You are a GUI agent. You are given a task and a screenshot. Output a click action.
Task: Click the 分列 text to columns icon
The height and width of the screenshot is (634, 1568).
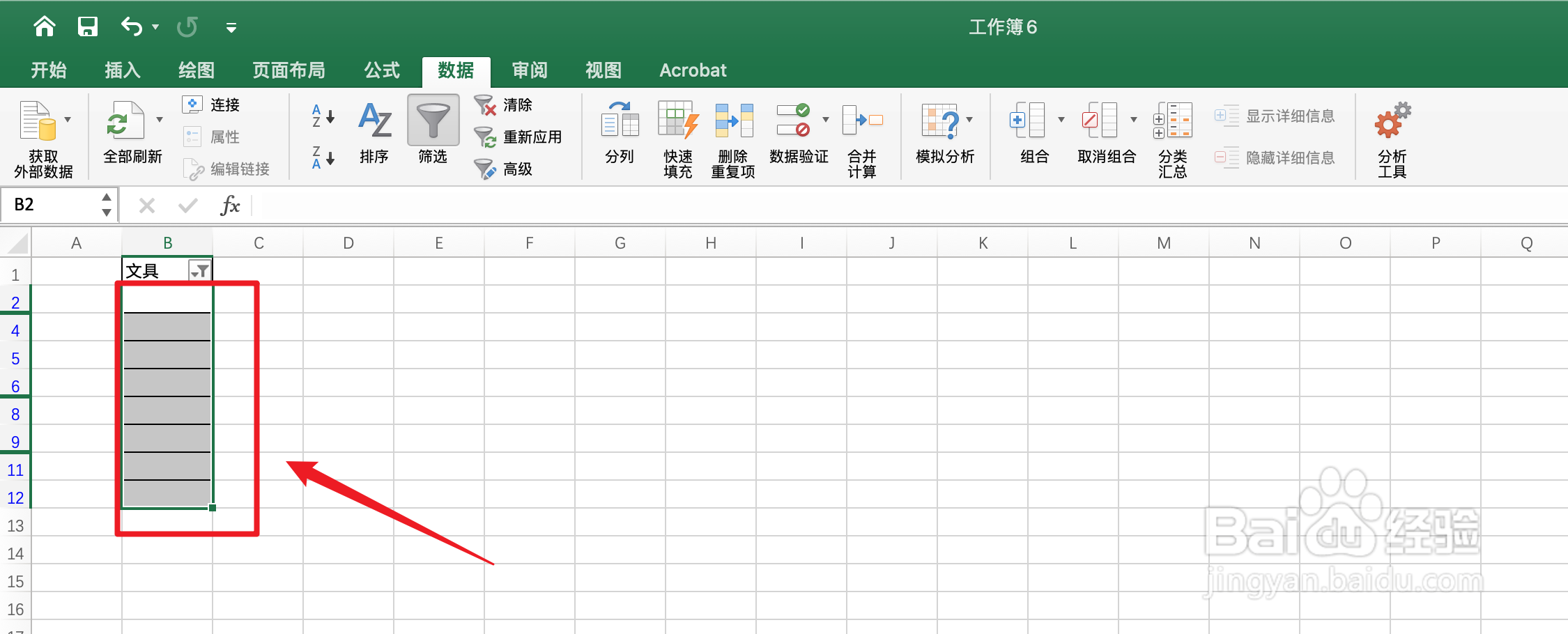coord(620,120)
